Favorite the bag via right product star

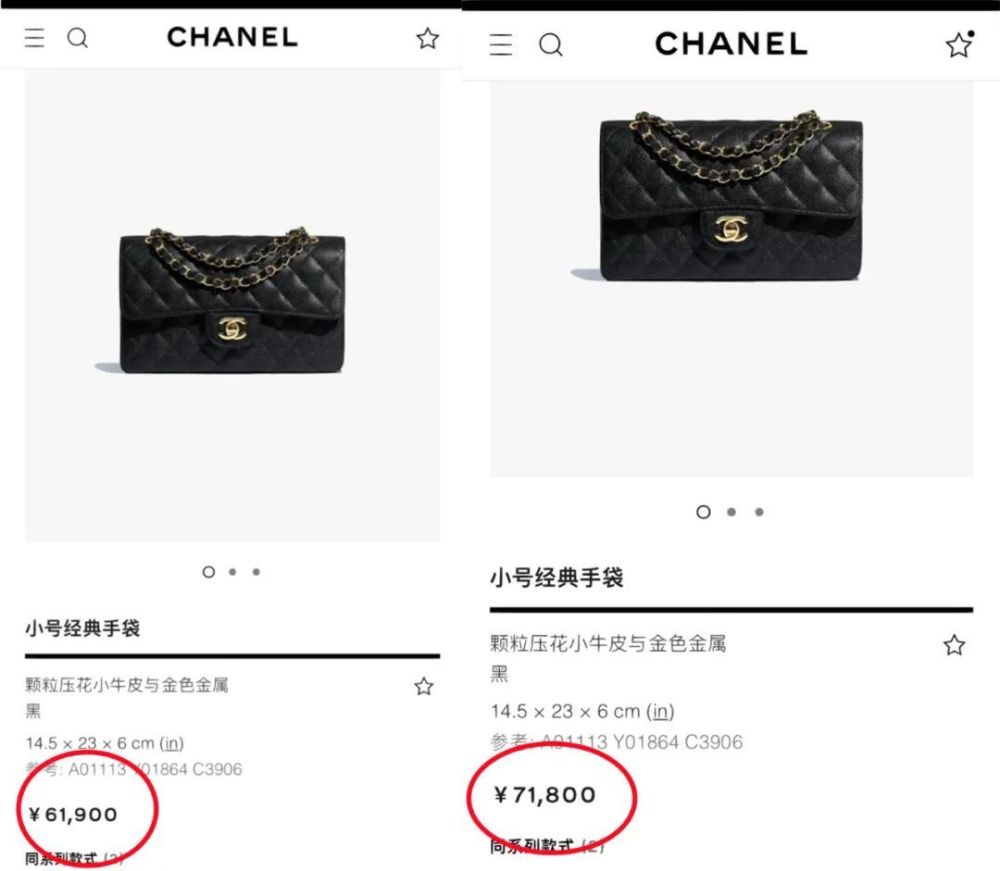point(954,645)
